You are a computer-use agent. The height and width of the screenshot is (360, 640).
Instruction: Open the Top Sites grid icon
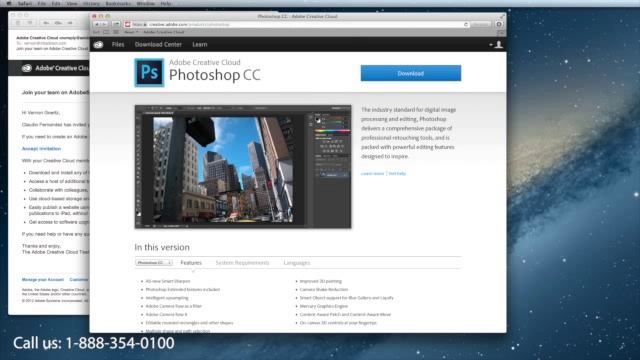[116, 32]
